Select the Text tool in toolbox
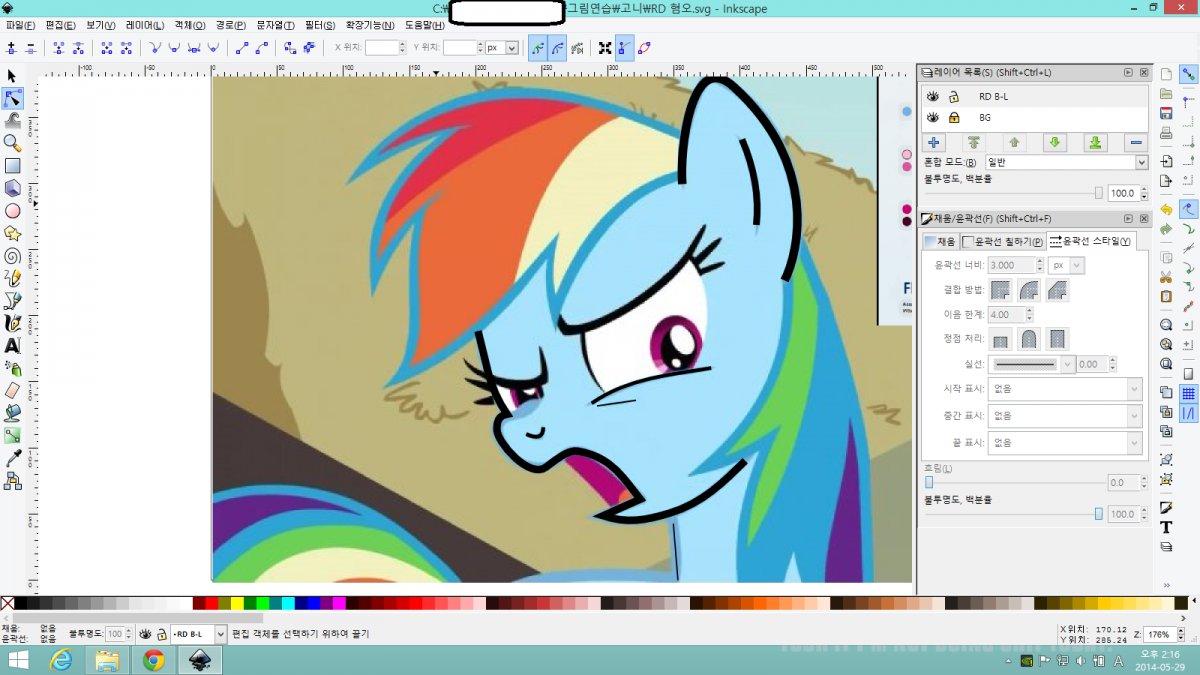The image size is (1200, 675). point(12,345)
